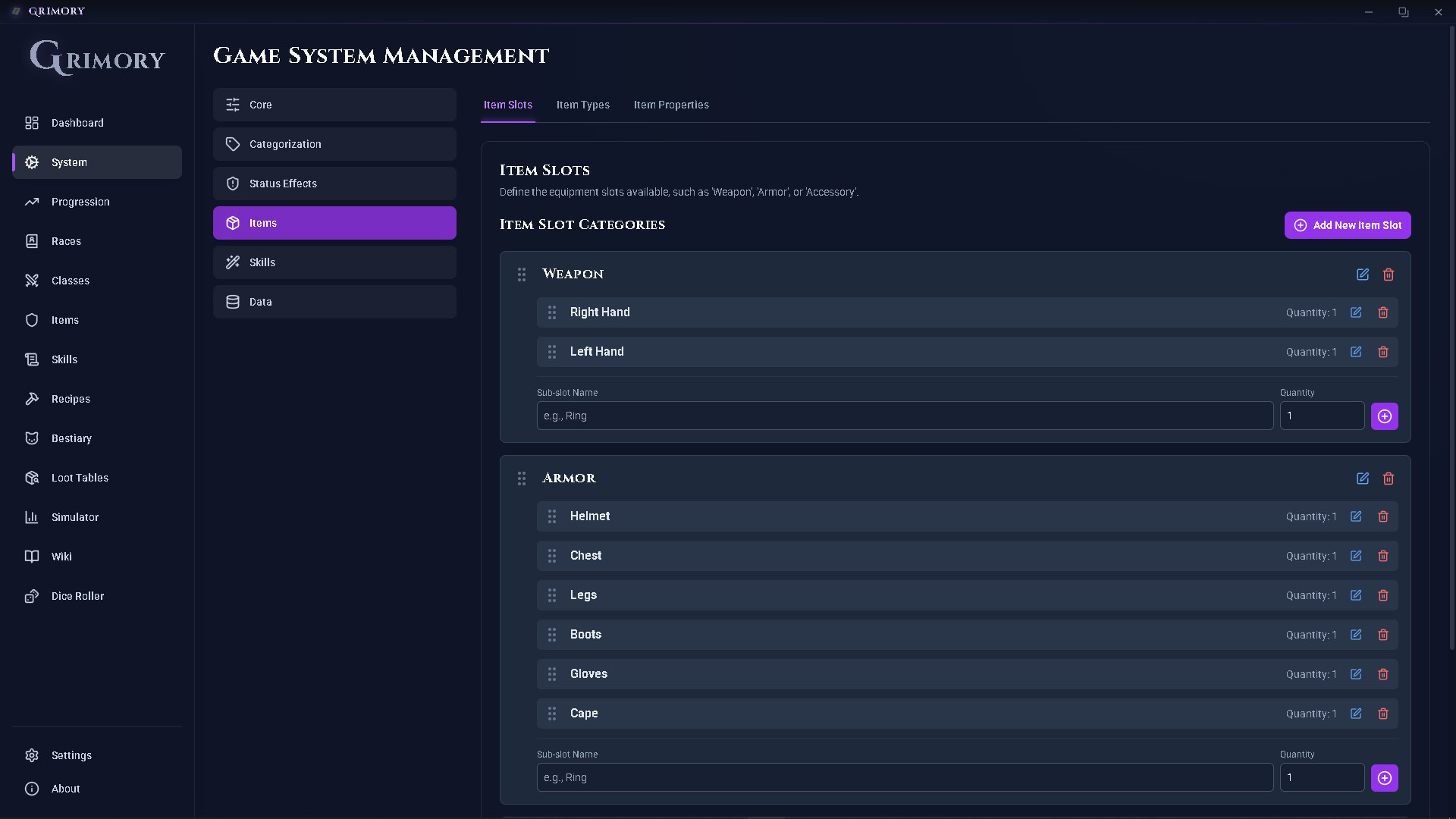Delete the Cape sub-slot
Screen dimensions: 1456x819
(x=1383, y=714)
